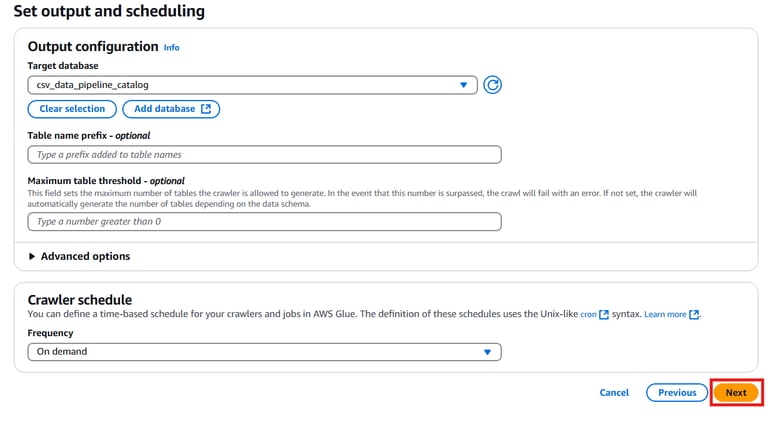This screenshot has width=768, height=424.
Task: Click the Target database dropdown arrow
Action: (x=463, y=85)
